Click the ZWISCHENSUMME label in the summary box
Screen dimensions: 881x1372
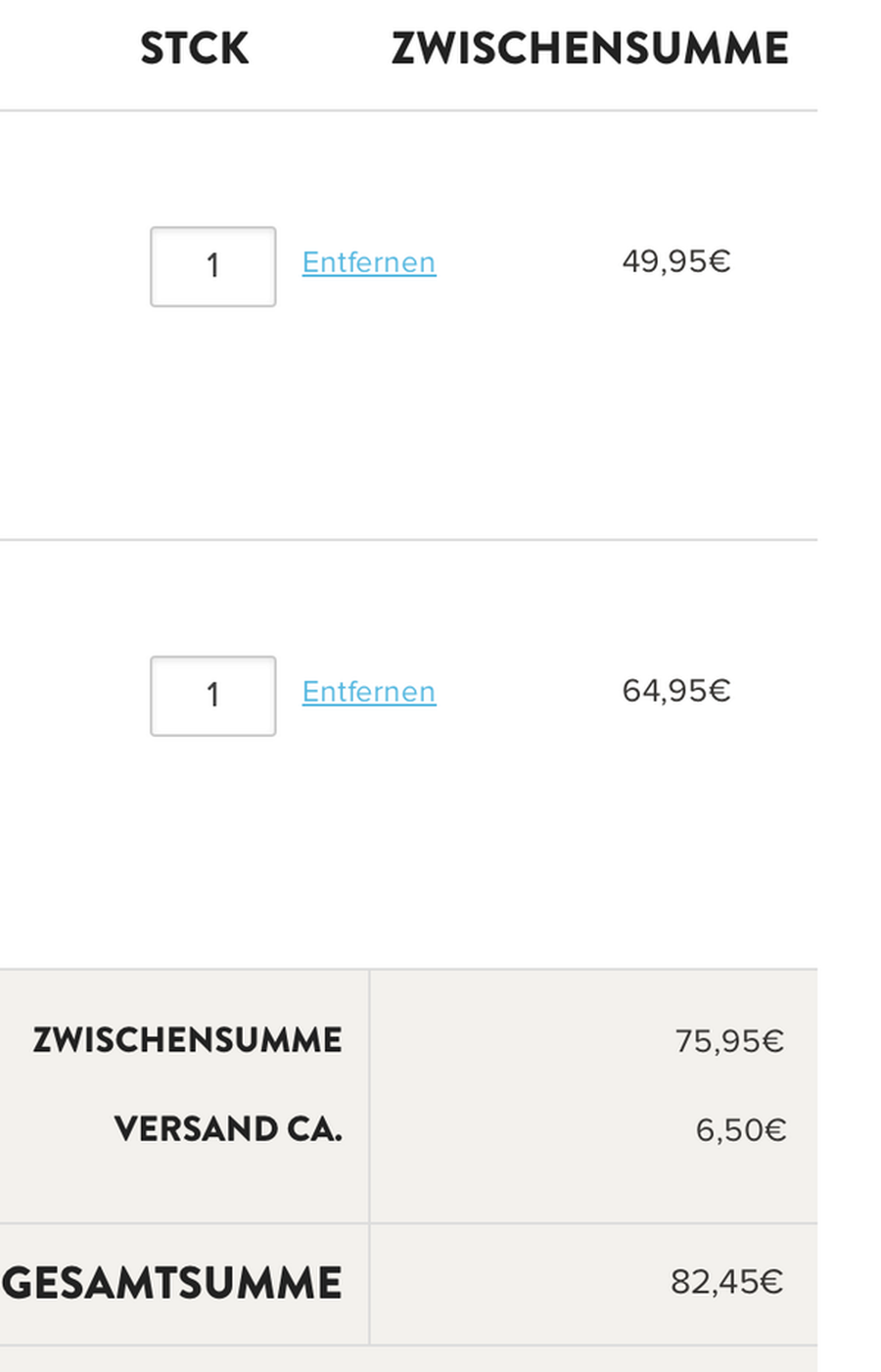187,1039
